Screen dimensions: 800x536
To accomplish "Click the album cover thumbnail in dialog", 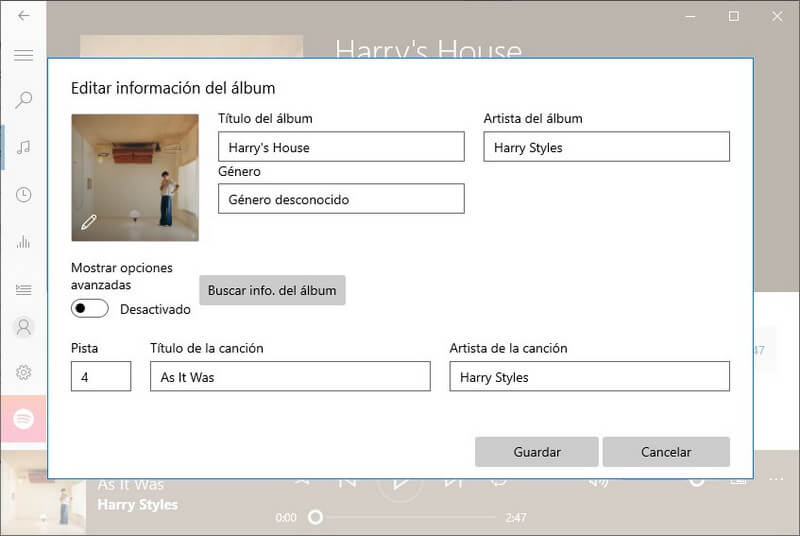I will click(135, 177).
